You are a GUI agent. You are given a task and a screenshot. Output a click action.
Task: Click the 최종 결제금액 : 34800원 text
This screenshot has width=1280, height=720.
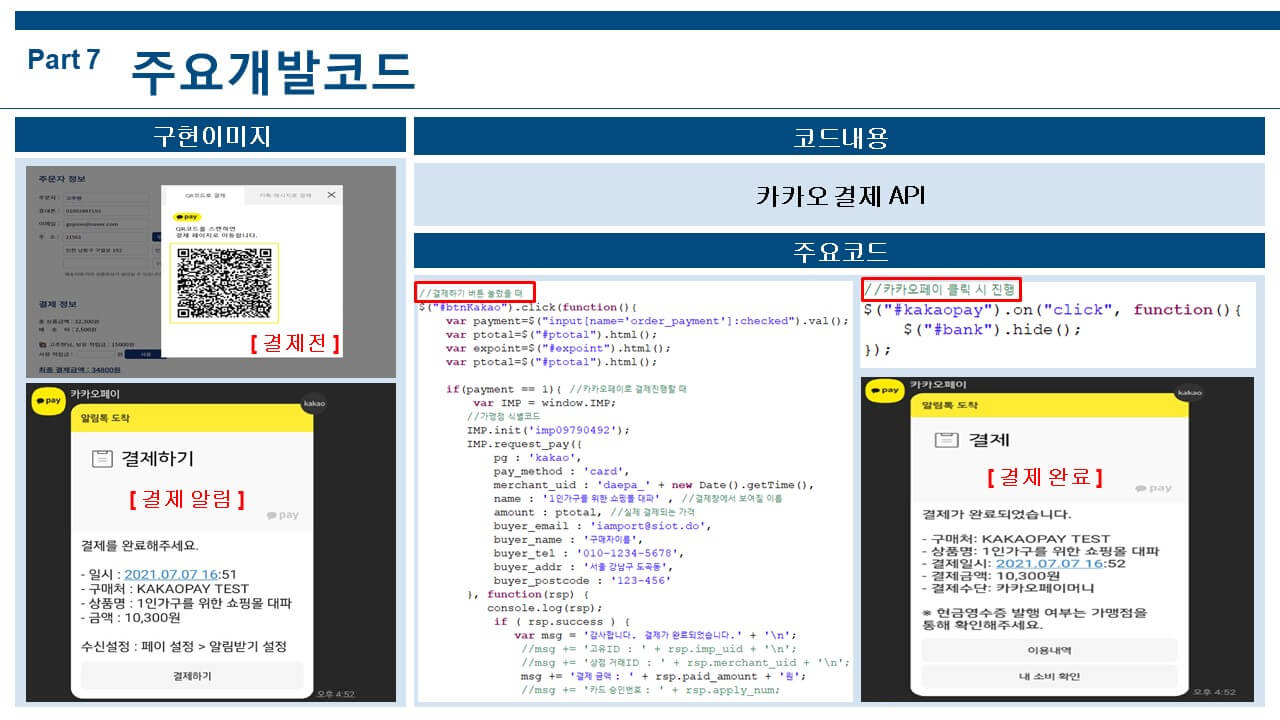(x=80, y=370)
